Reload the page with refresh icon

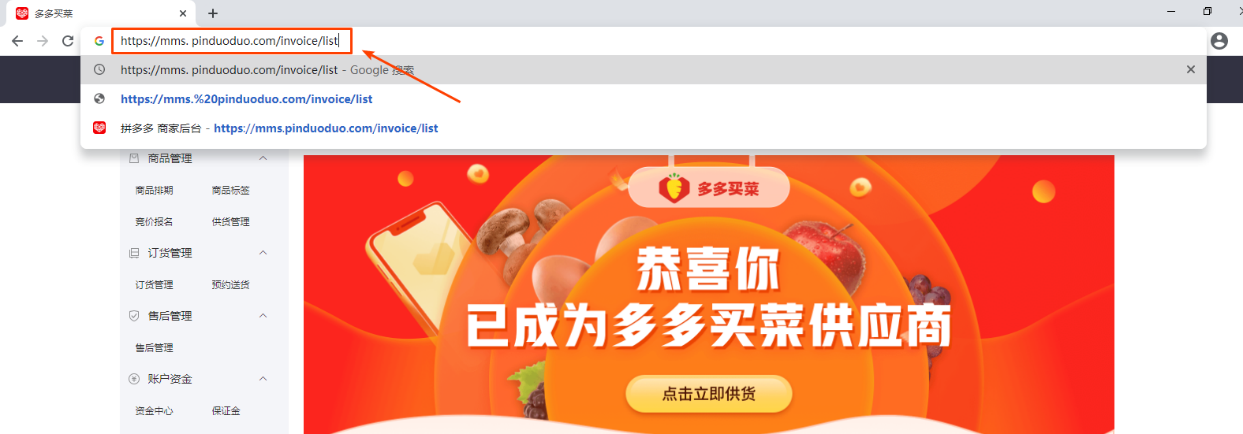pos(68,41)
